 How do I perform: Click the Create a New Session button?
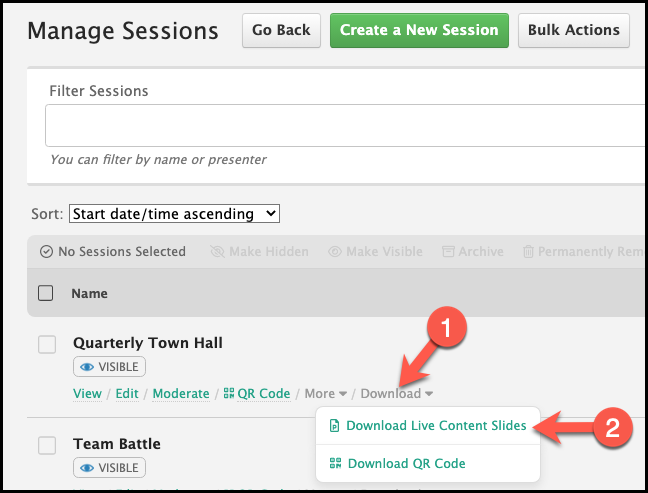click(419, 31)
